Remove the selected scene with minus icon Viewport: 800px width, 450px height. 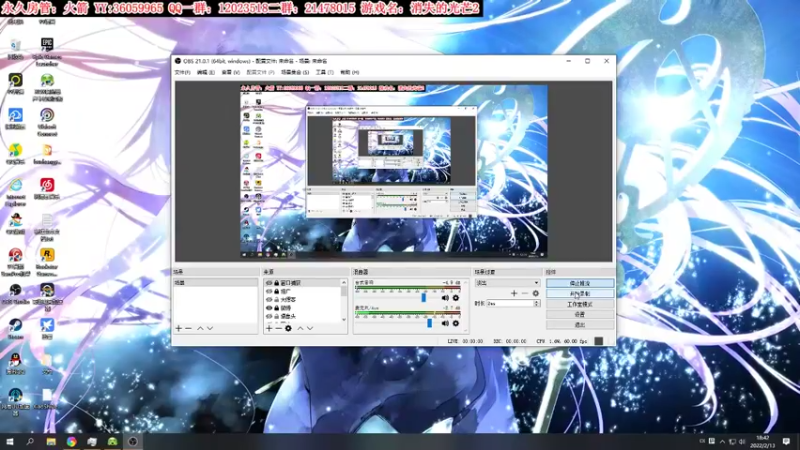tap(188, 329)
